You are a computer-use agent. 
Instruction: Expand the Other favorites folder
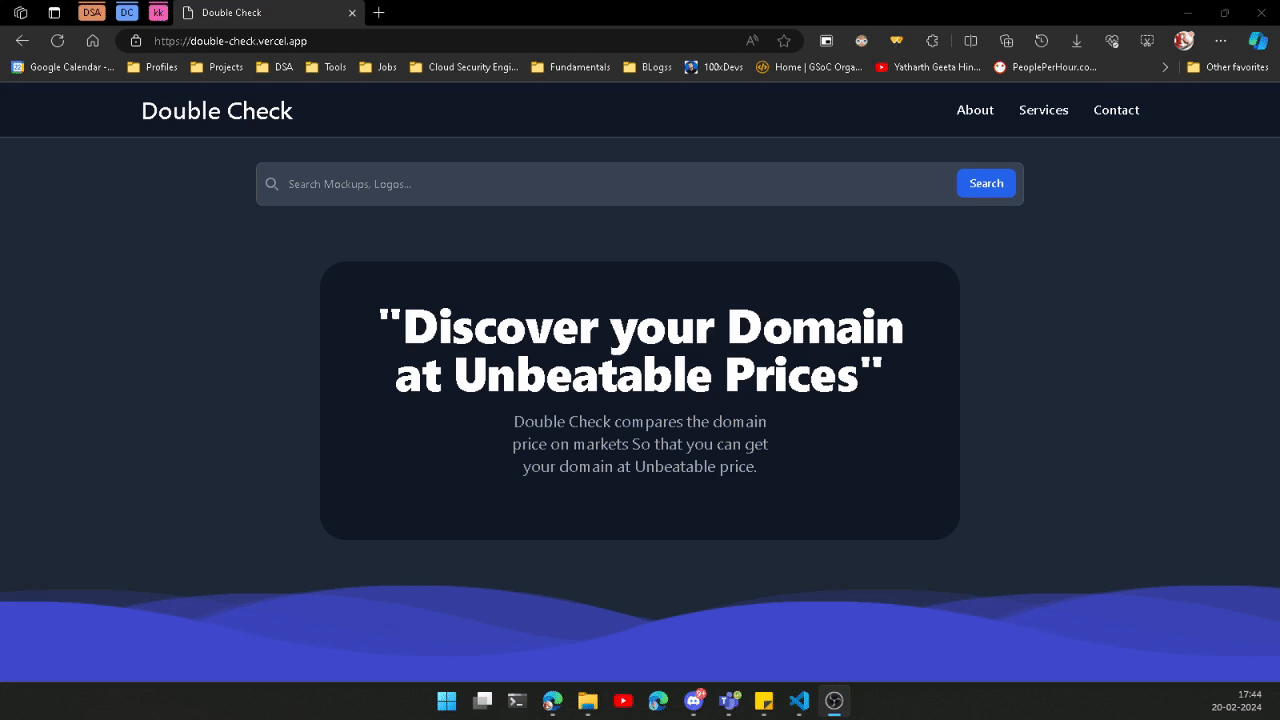coord(1227,67)
